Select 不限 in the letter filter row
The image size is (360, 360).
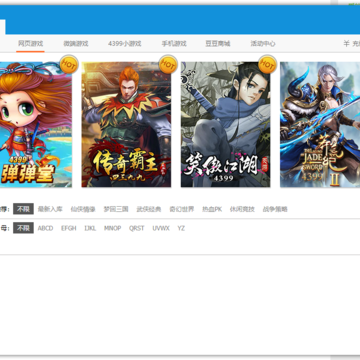[23, 228]
